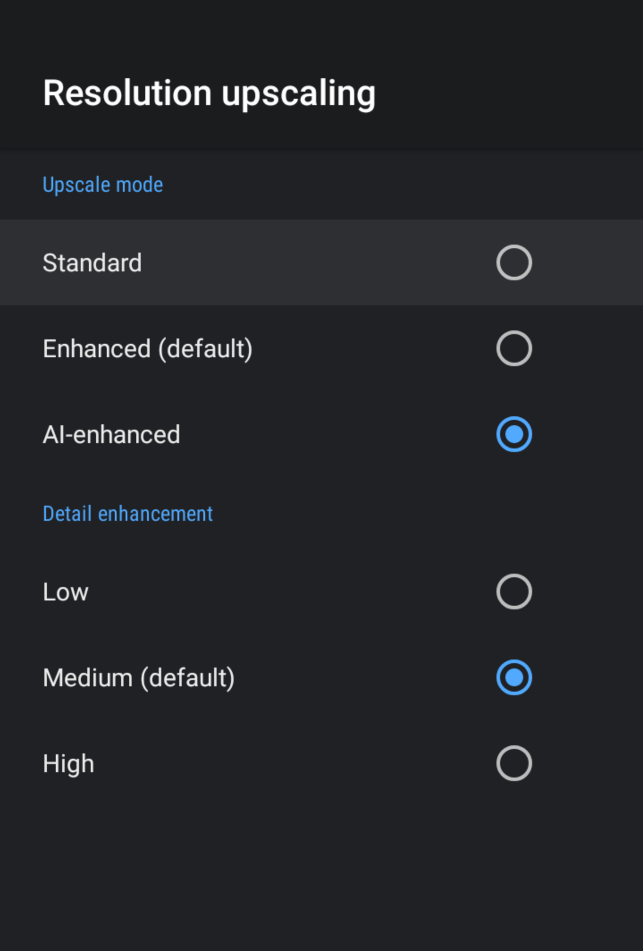Select the Enhanced (default) radio button
The width and height of the screenshot is (643, 951).
(514, 349)
